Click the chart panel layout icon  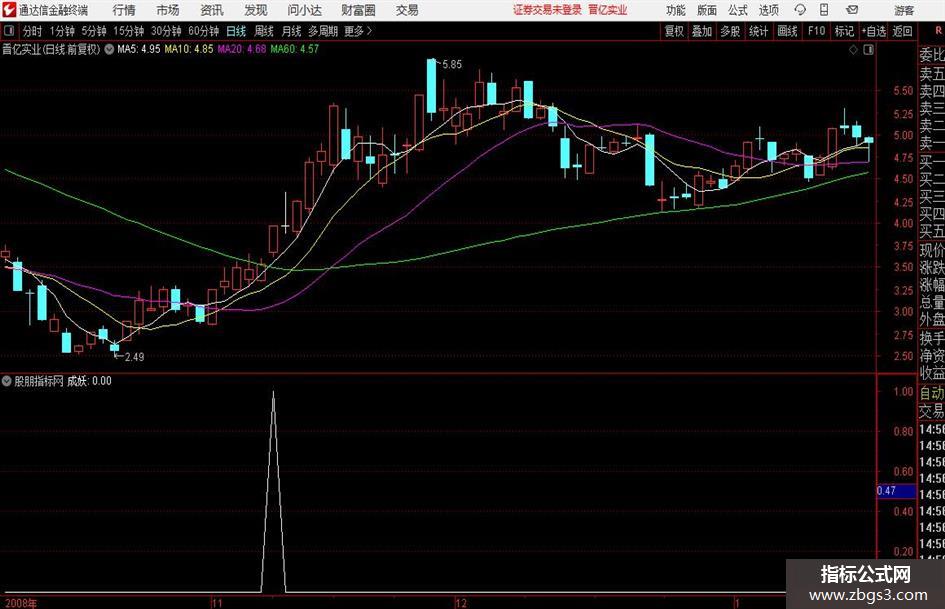coord(868,50)
